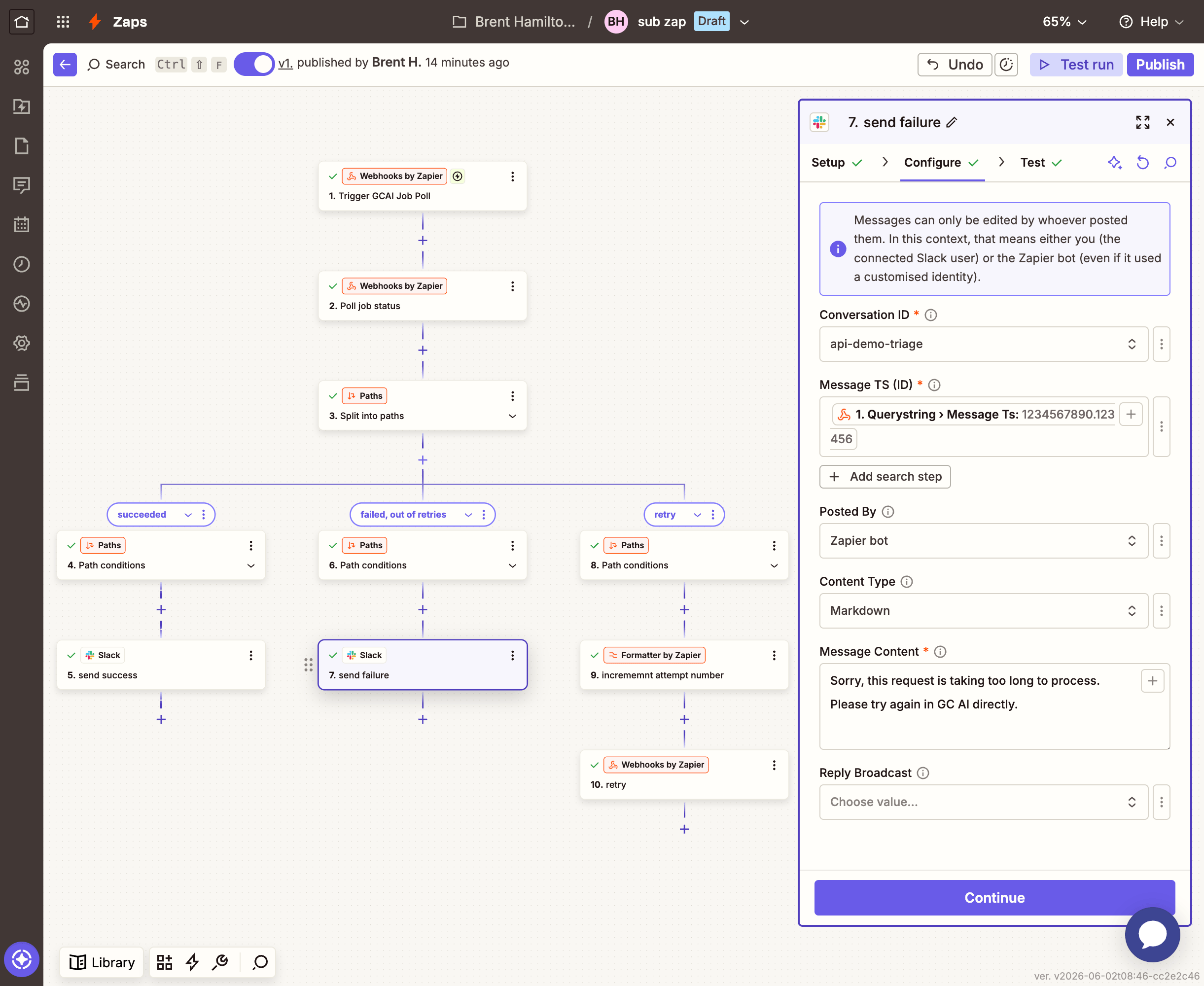Viewport: 1204px width, 986px height.
Task: Collapse step 3 Split into paths chevron
Action: pyautogui.click(x=512, y=416)
